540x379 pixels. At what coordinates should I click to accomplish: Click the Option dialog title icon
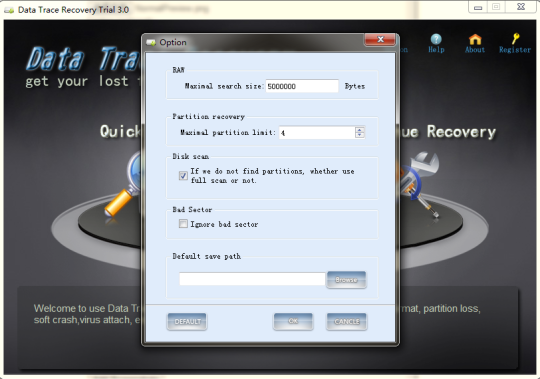pos(151,42)
